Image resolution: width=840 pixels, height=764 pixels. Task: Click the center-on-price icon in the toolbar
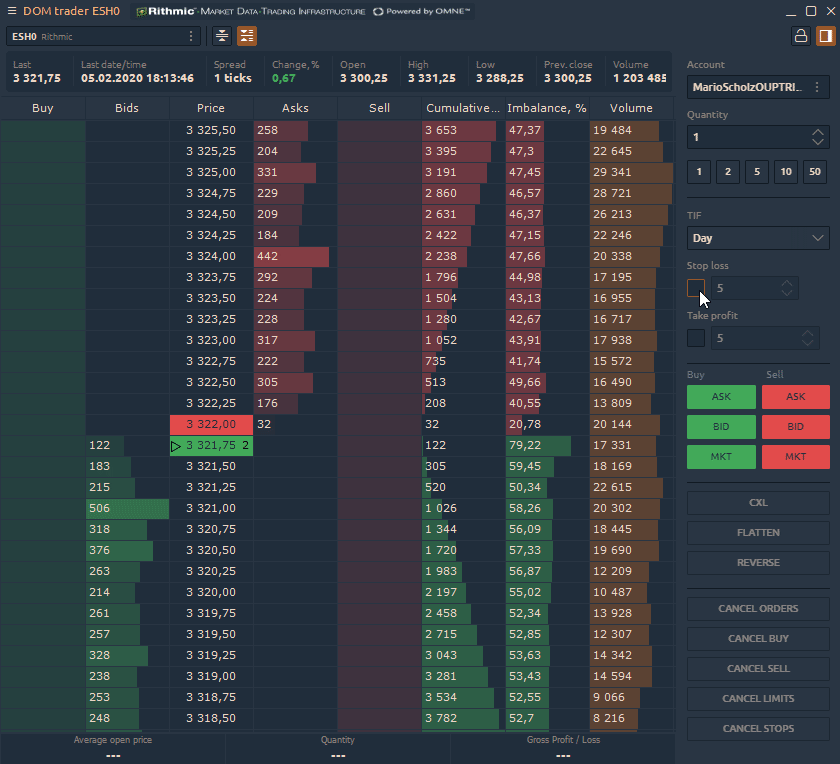[x=222, y=36]
